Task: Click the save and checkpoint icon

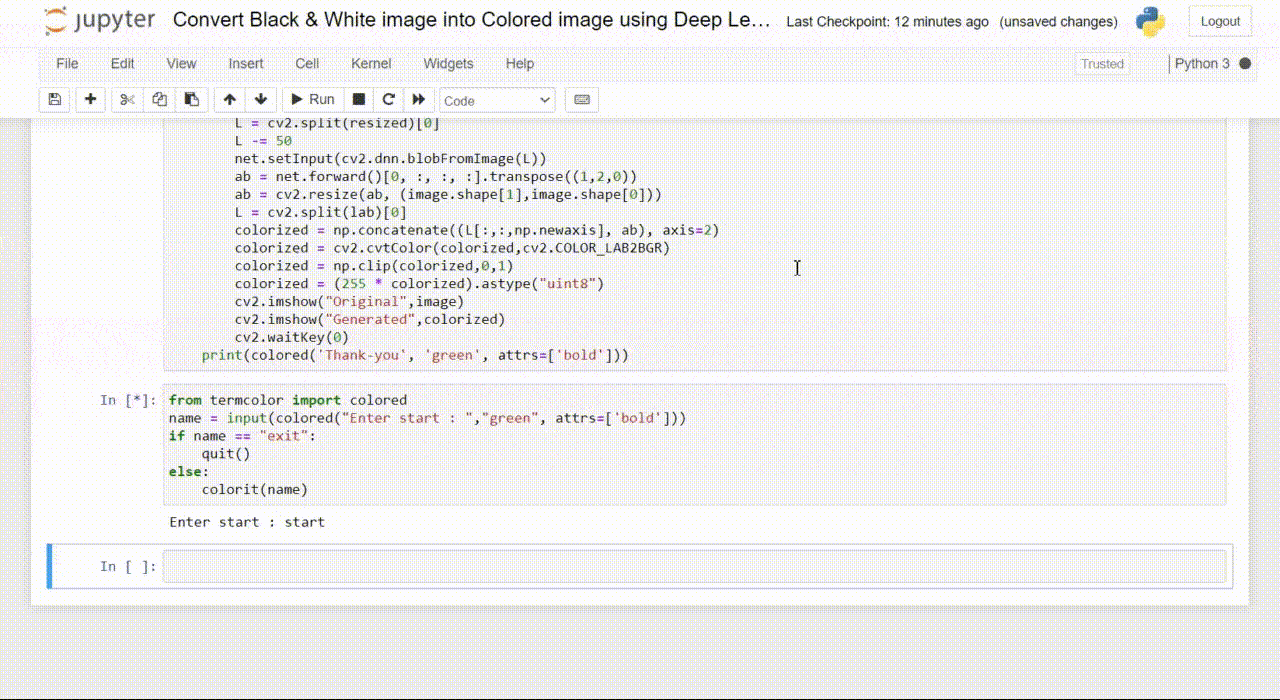Action: (x=55, y=100)
